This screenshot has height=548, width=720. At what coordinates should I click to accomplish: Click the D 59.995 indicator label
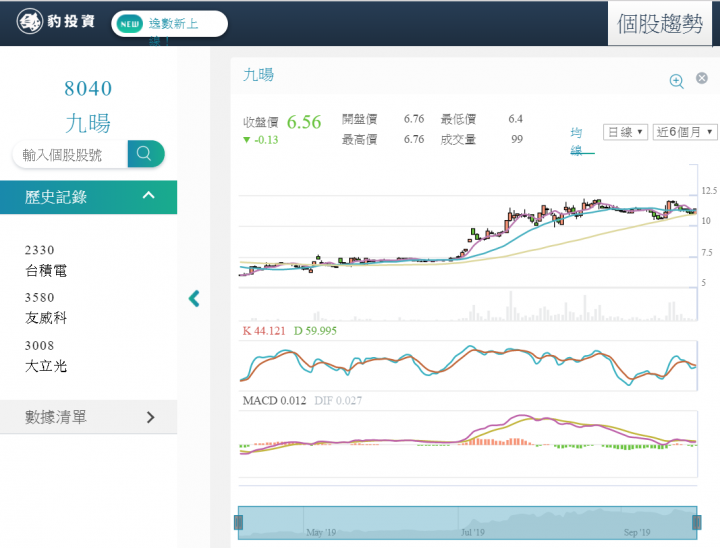point(315,331)
